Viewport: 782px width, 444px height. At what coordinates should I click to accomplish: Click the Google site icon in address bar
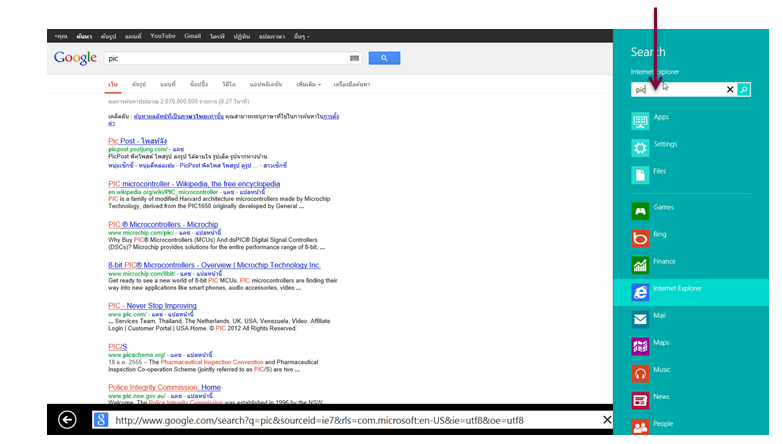(x=101, y=420)
